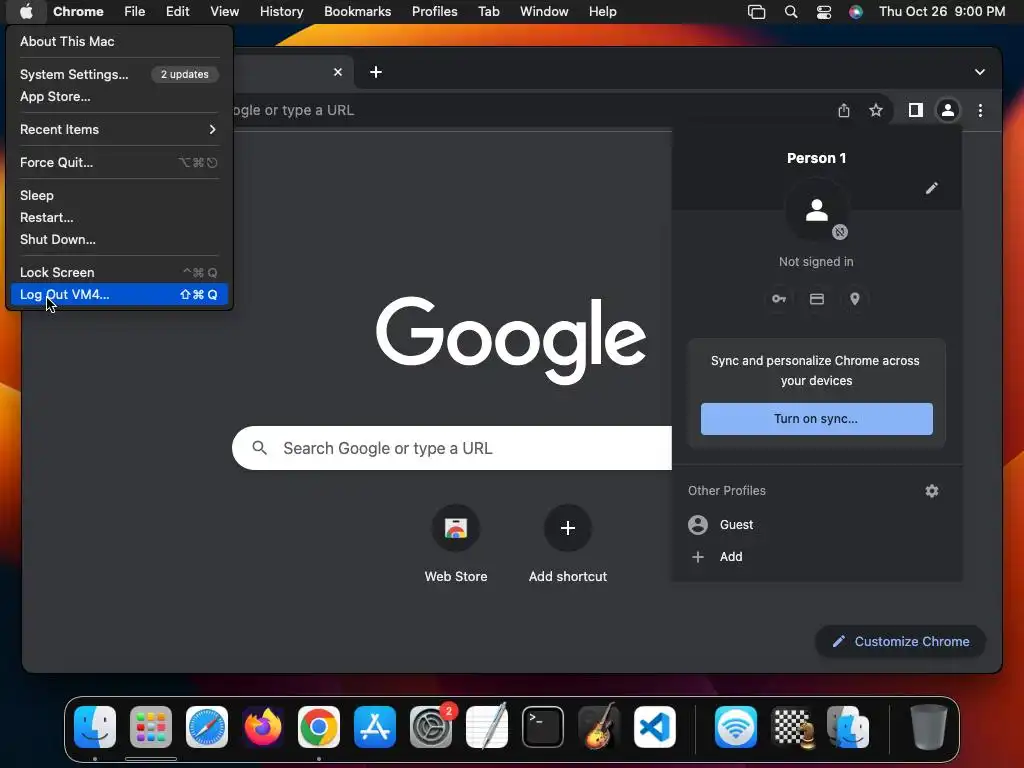This screenshot has height=768, width=1024.
Task: Close the current Chrome tab
Action: point(338,72)
